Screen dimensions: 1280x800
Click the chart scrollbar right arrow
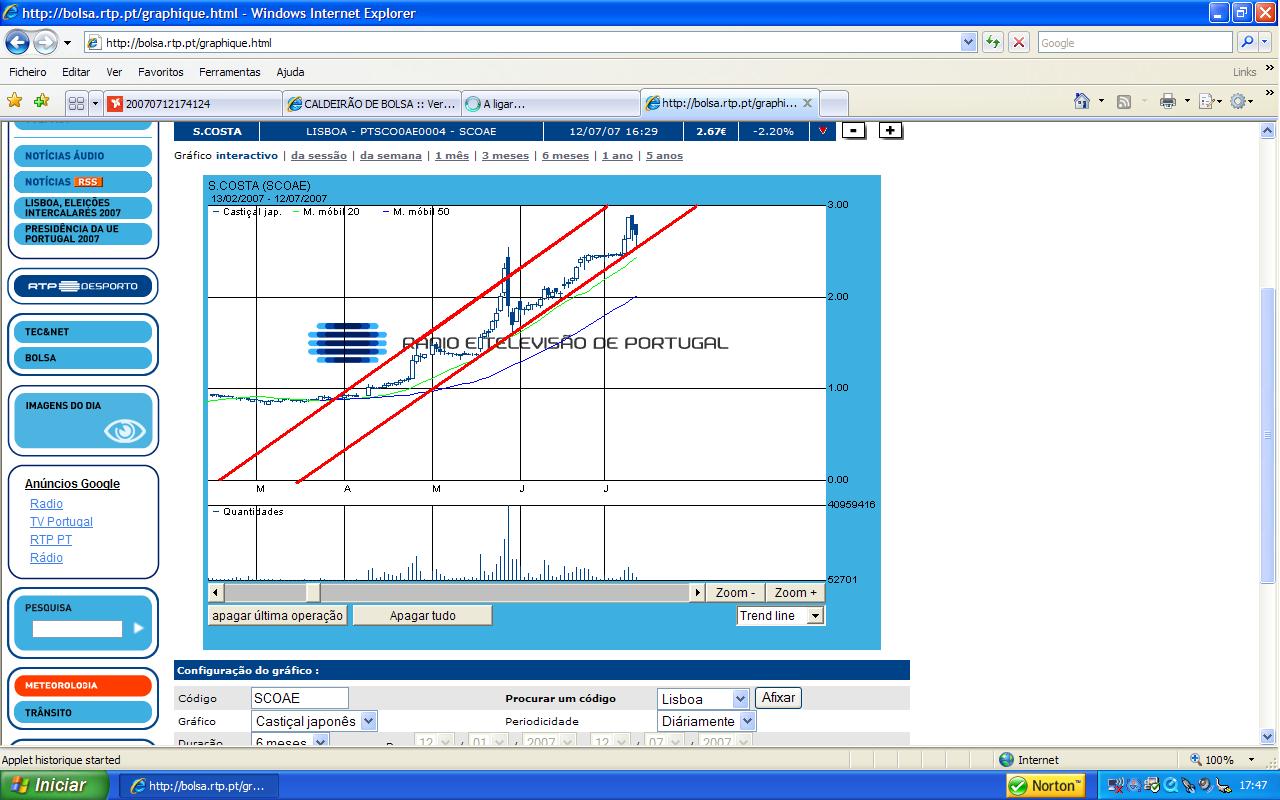point(697,593)
